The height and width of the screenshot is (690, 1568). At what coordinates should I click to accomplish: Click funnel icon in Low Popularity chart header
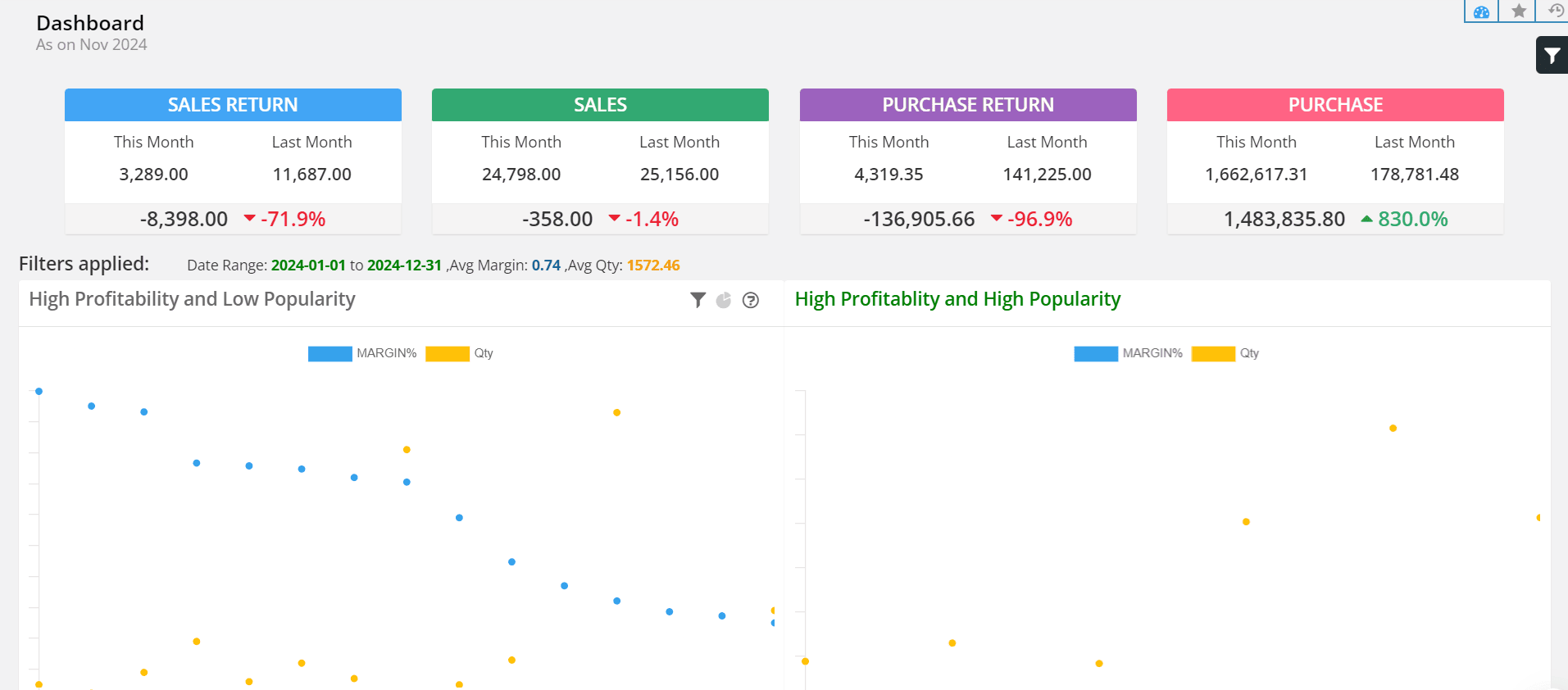tap(698, 300)
